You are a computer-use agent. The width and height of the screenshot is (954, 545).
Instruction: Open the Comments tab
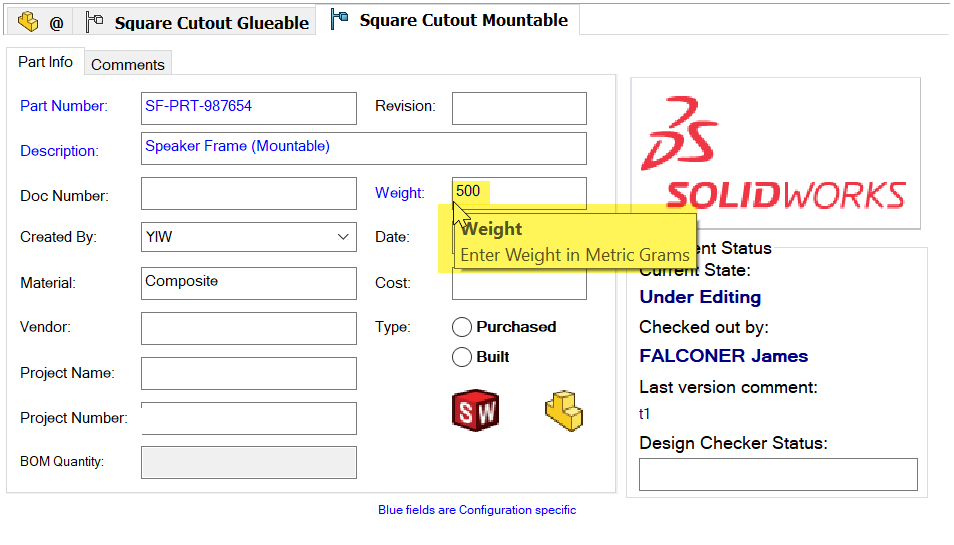(x=128, y=64)
